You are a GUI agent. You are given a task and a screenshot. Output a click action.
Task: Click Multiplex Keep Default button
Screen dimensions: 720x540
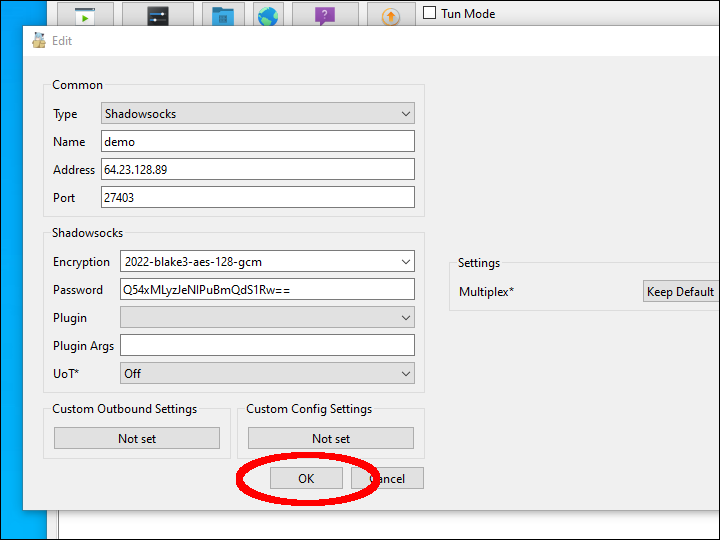pyautogui.click(x=681, y=292)
